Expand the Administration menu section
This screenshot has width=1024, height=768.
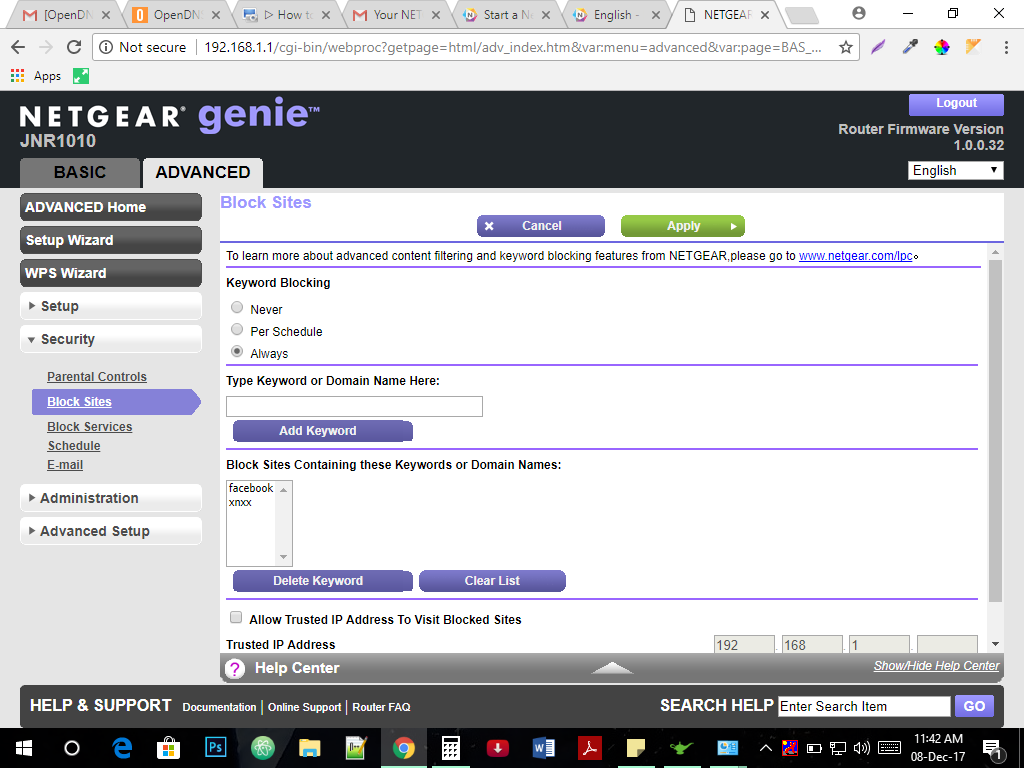coord(111,498)
